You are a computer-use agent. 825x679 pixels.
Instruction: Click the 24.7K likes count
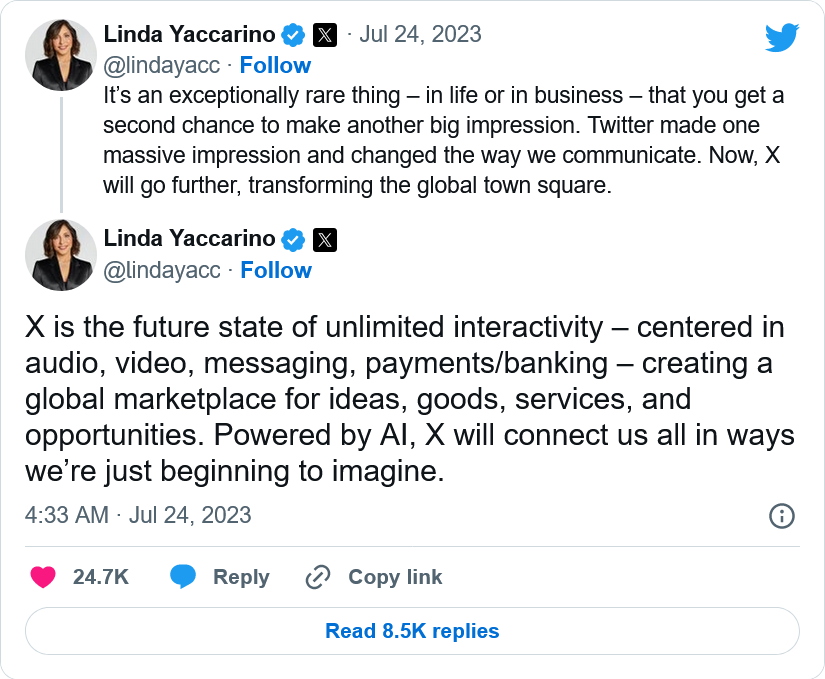[101, 577]
